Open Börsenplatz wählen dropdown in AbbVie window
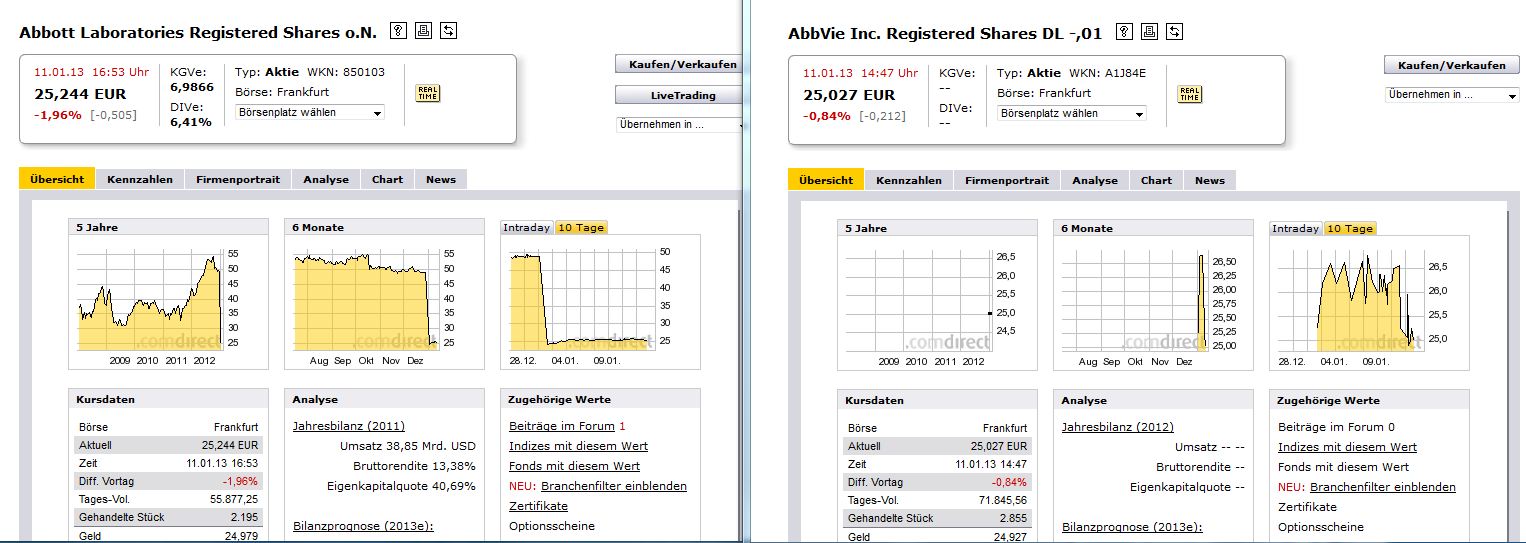 1071,113
